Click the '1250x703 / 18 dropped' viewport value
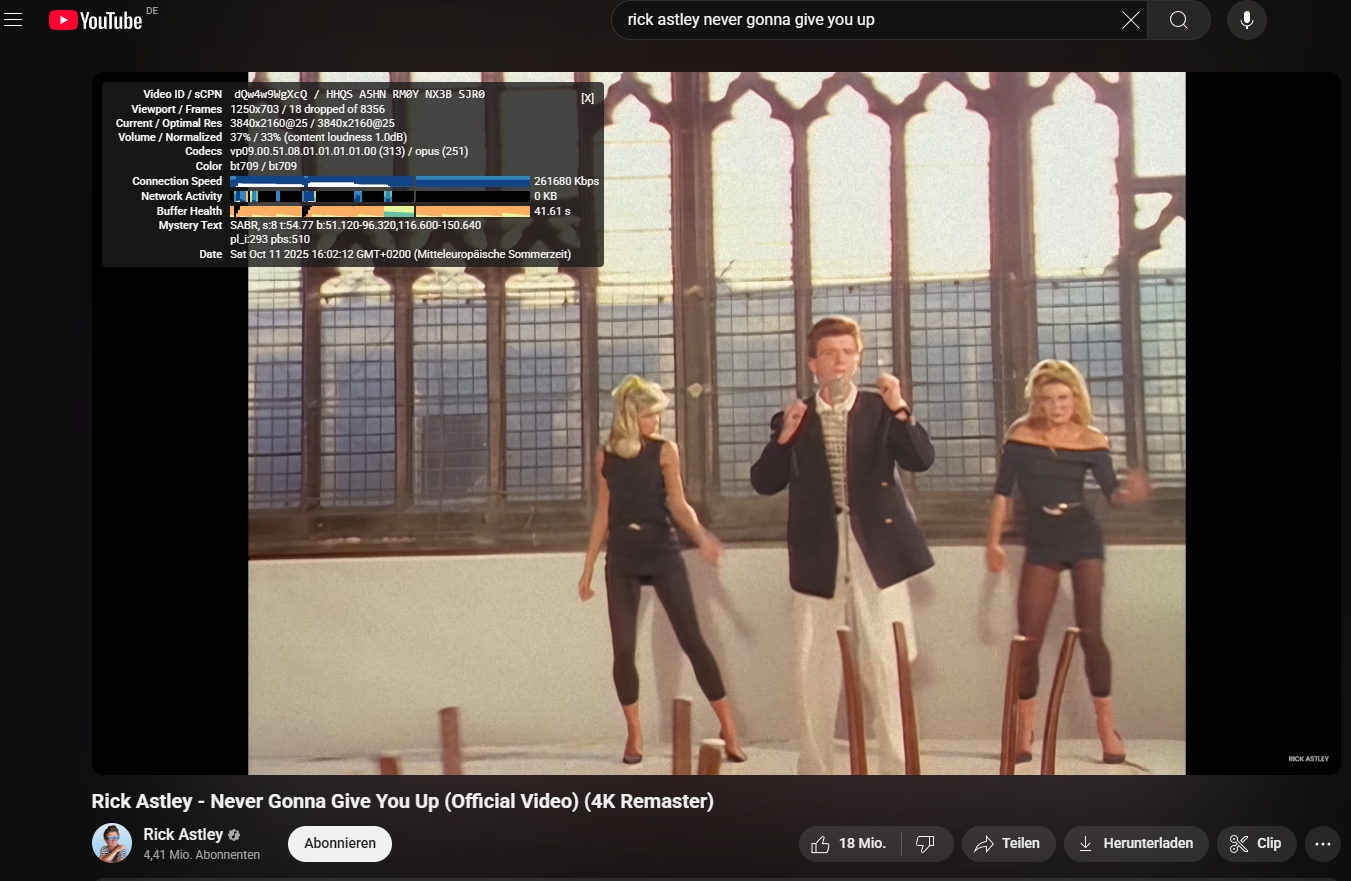1351x881 pixels. point(307,109)
